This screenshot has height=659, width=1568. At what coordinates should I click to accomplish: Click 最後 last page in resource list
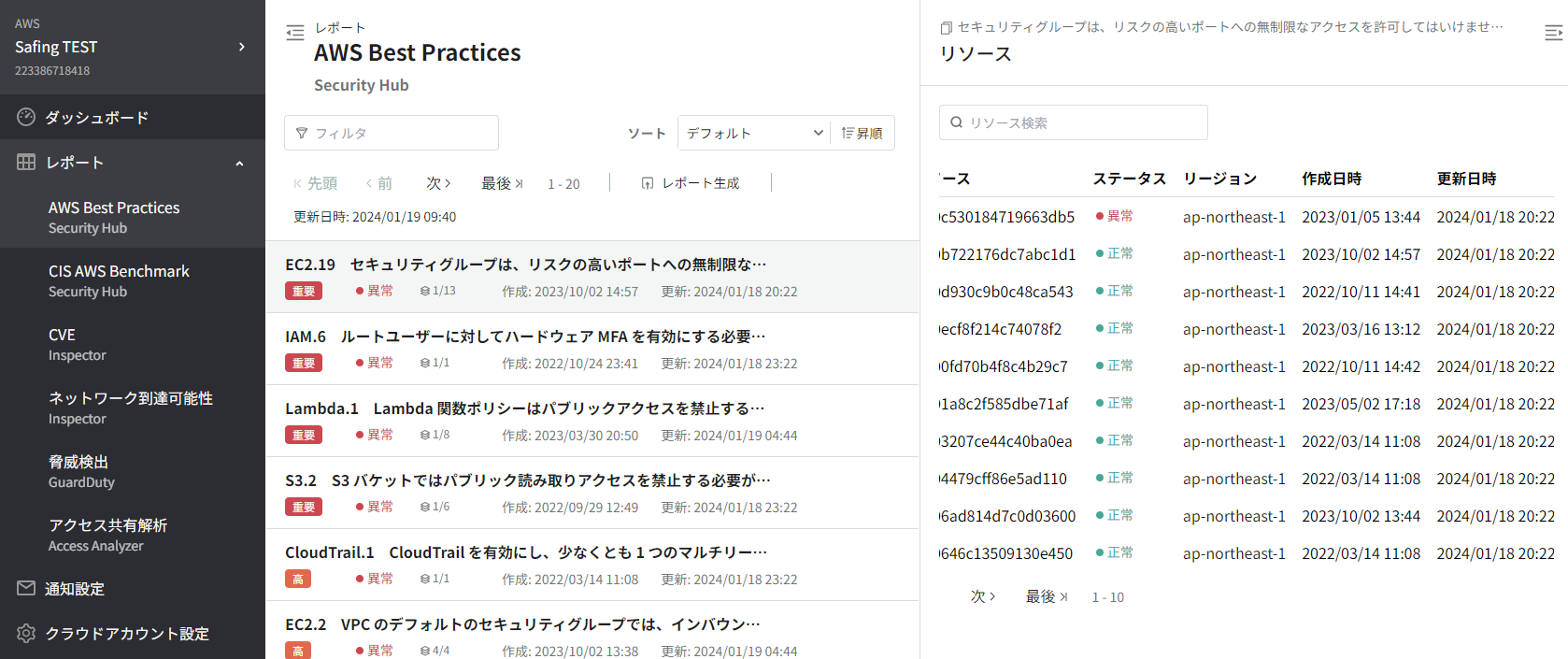(x=1047, y=596)
